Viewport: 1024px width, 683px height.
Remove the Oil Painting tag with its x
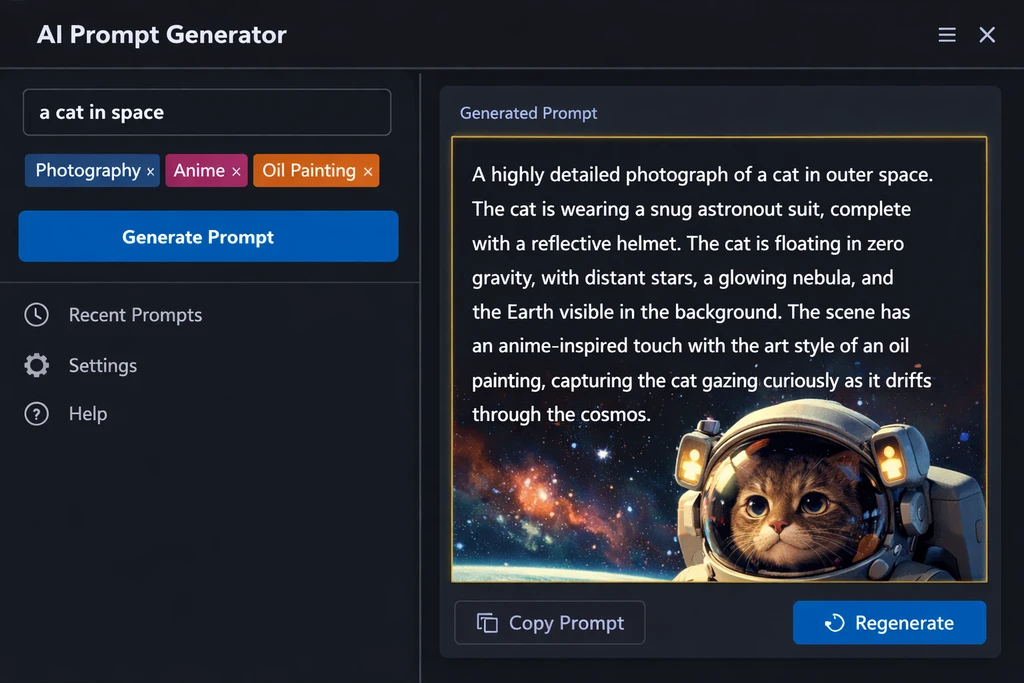[368, 172]
